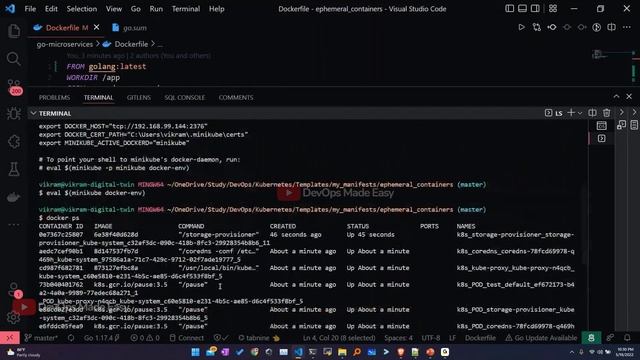Switch to the GITLENS panel tab
The height and width of the screenshot is (360, 640).
click(x=139, y=97)
